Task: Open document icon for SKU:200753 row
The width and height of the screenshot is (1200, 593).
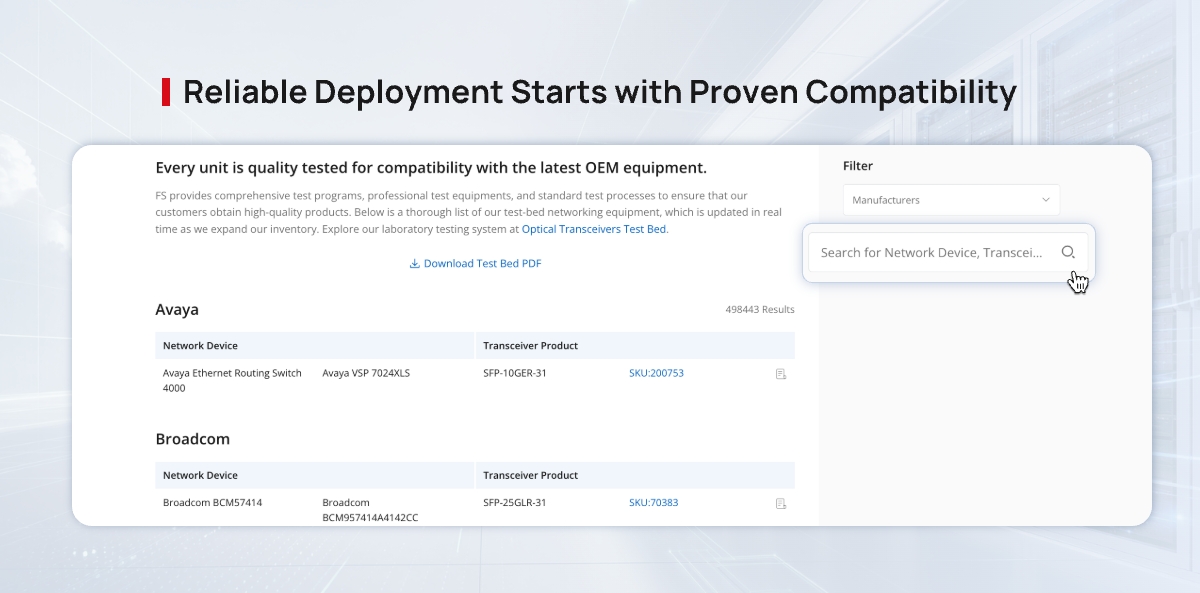Action: coord(781,374)
